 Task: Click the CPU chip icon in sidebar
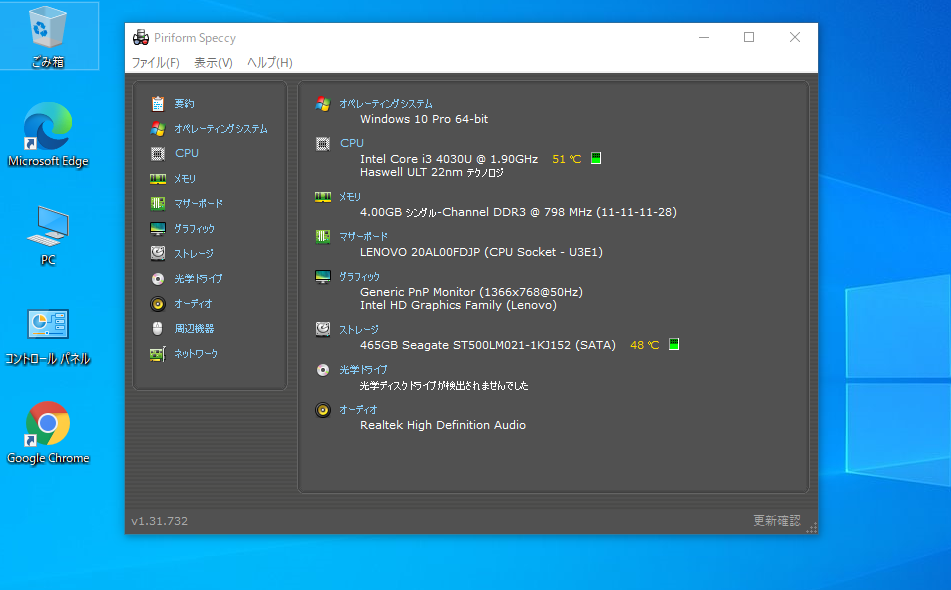tap(158, 153)
